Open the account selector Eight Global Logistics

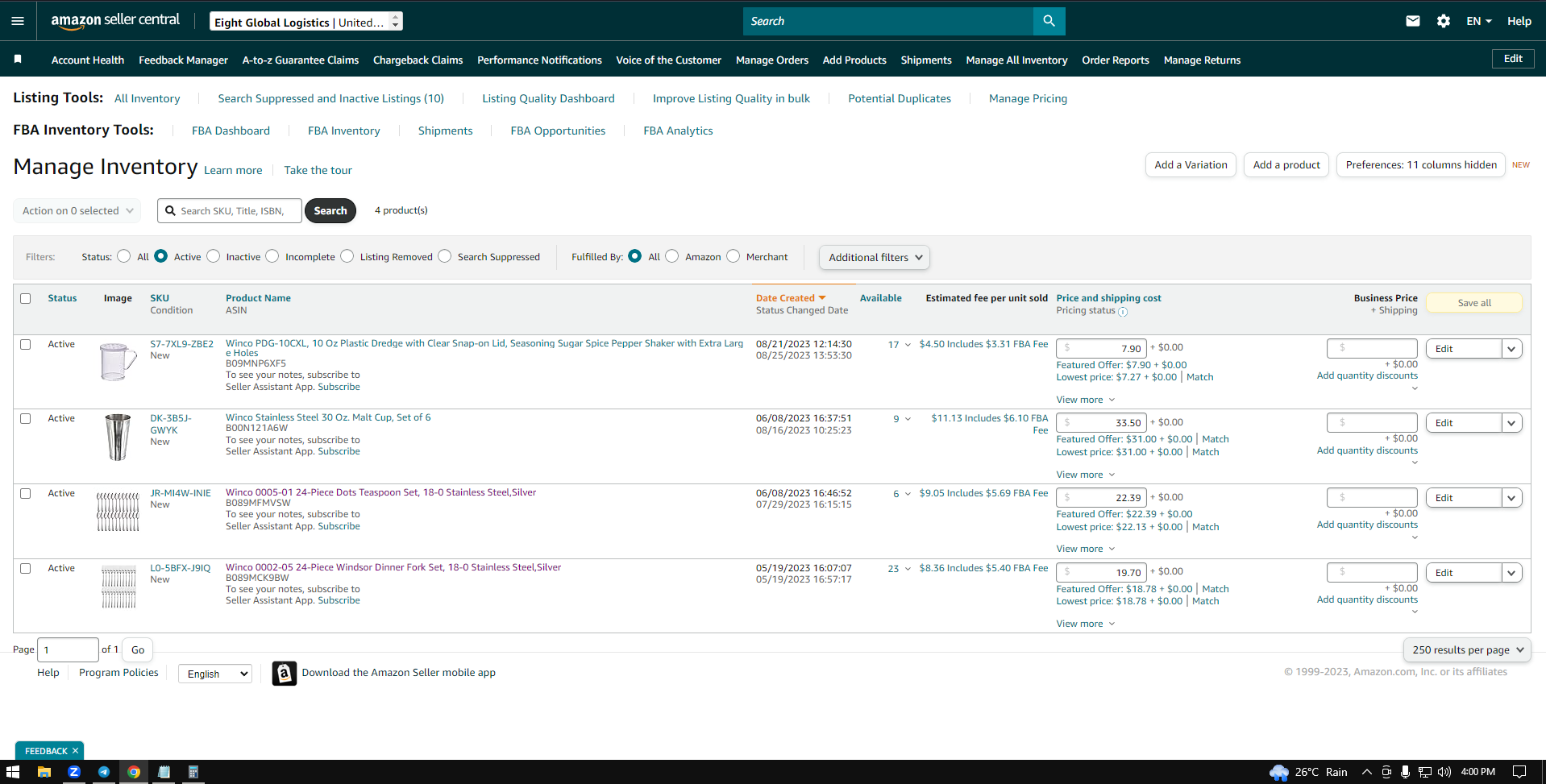(x=306, y=22)
